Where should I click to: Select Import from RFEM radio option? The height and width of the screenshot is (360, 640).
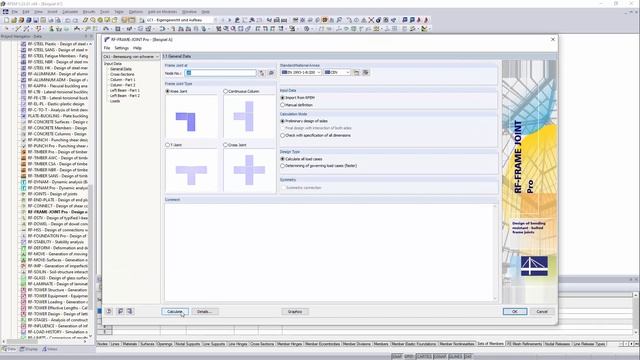[x=282, y=98]
